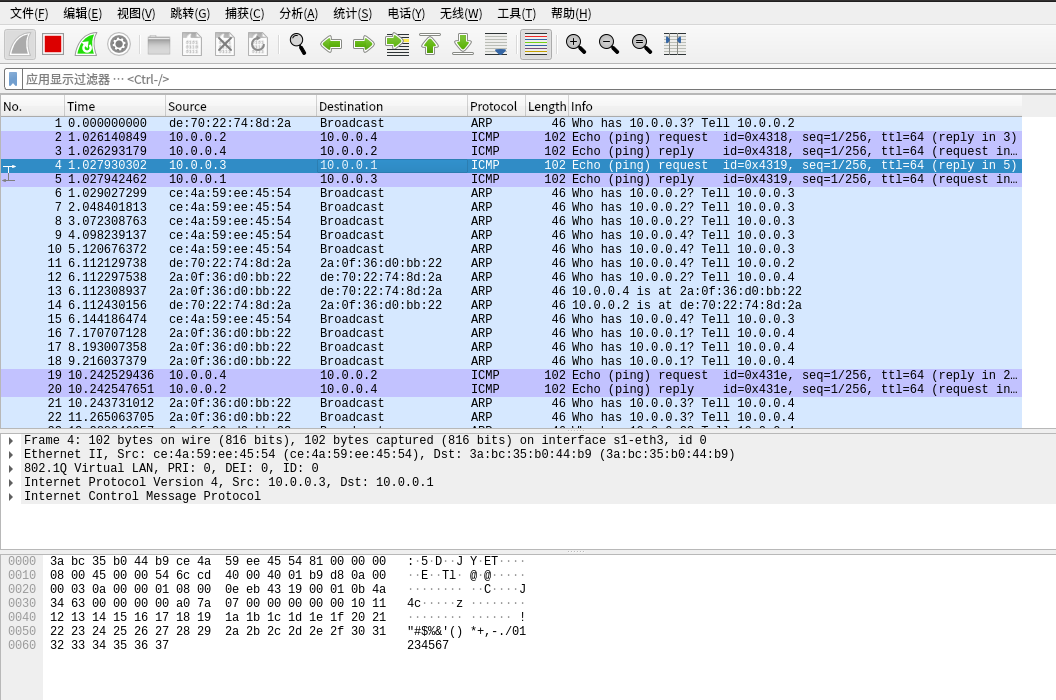Sort packets by Destination column header
Image resolution: width=1056 pixels, height=700 pixels.
391,106
